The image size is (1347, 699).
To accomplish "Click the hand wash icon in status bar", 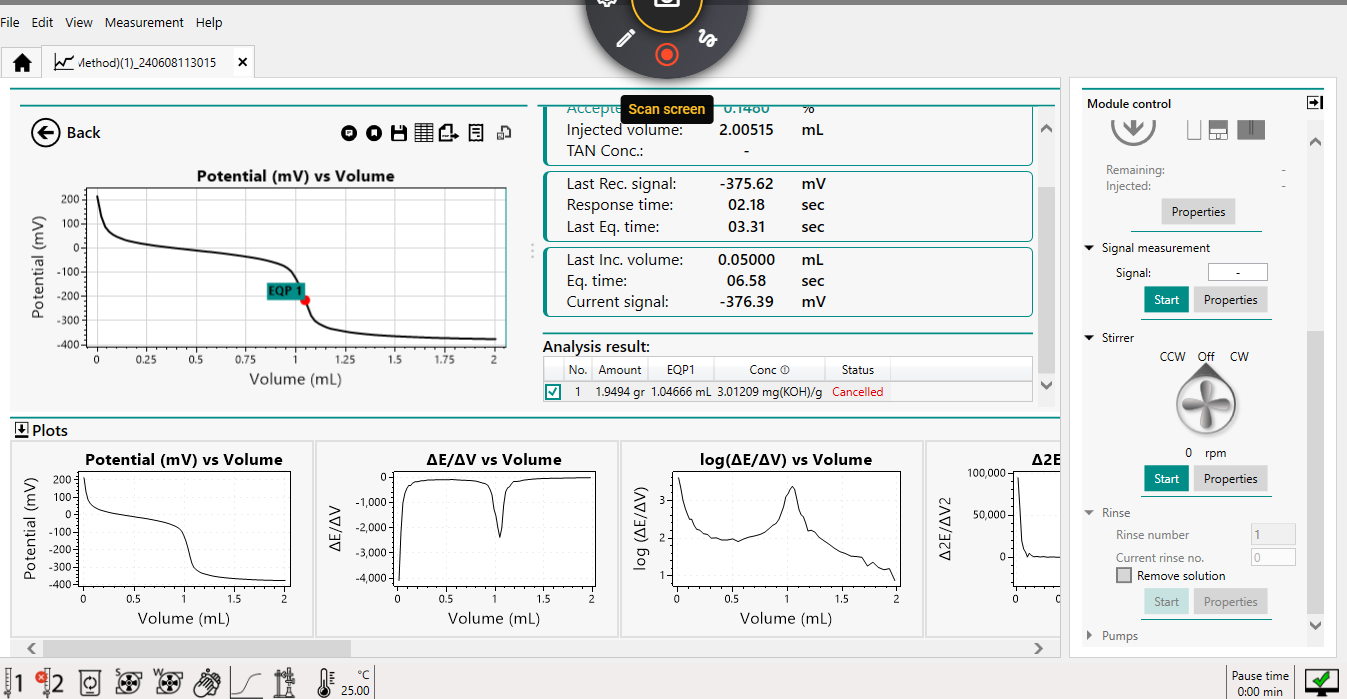I will tap(207, 683).
